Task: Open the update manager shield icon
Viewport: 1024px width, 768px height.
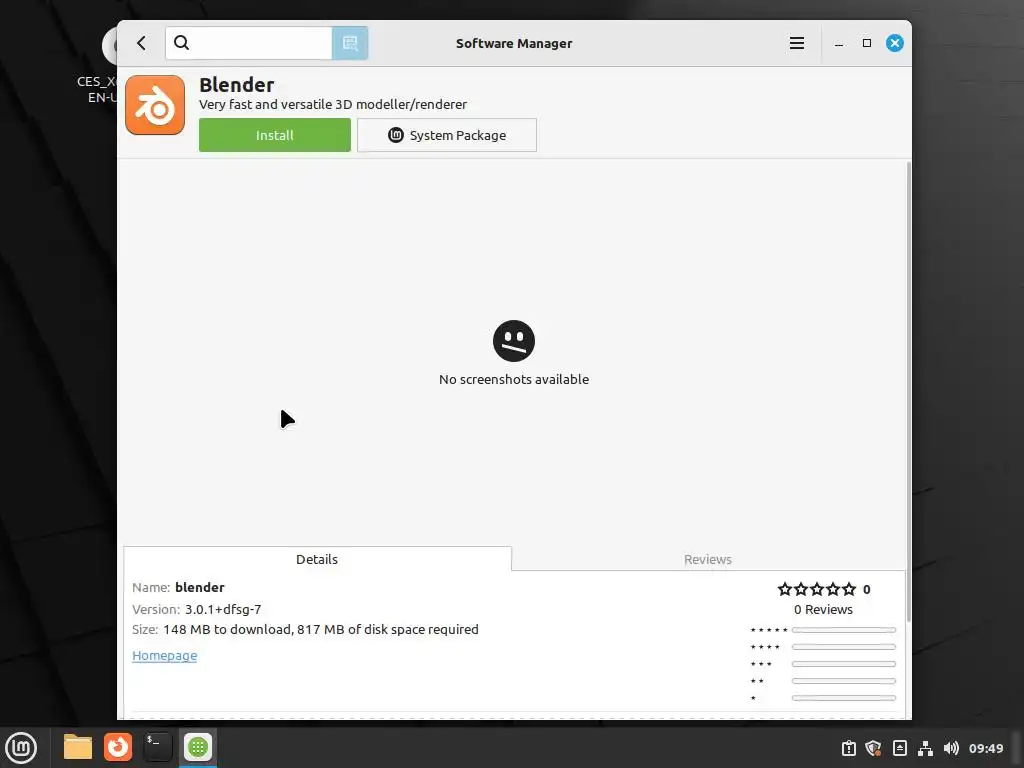Action: [x=874, y=748]
